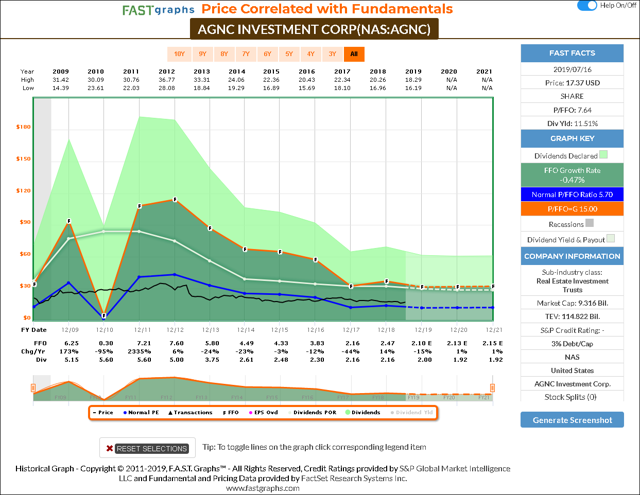Click the 2012 FFO marker on chart
640x495 pixels.
click(175, 200)
